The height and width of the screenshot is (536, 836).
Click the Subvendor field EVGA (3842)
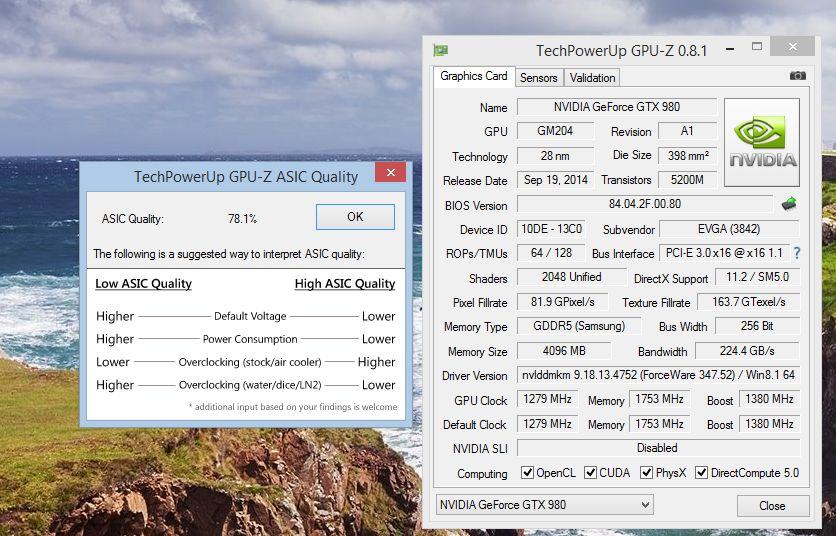coord(729,229)
